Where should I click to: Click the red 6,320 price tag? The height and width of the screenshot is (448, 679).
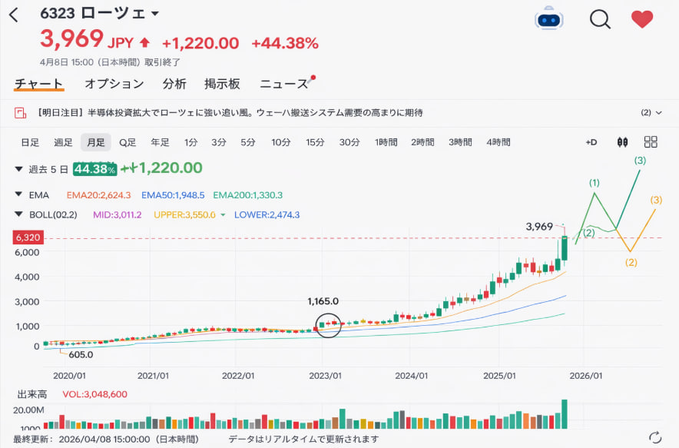(x=28, y=237)
